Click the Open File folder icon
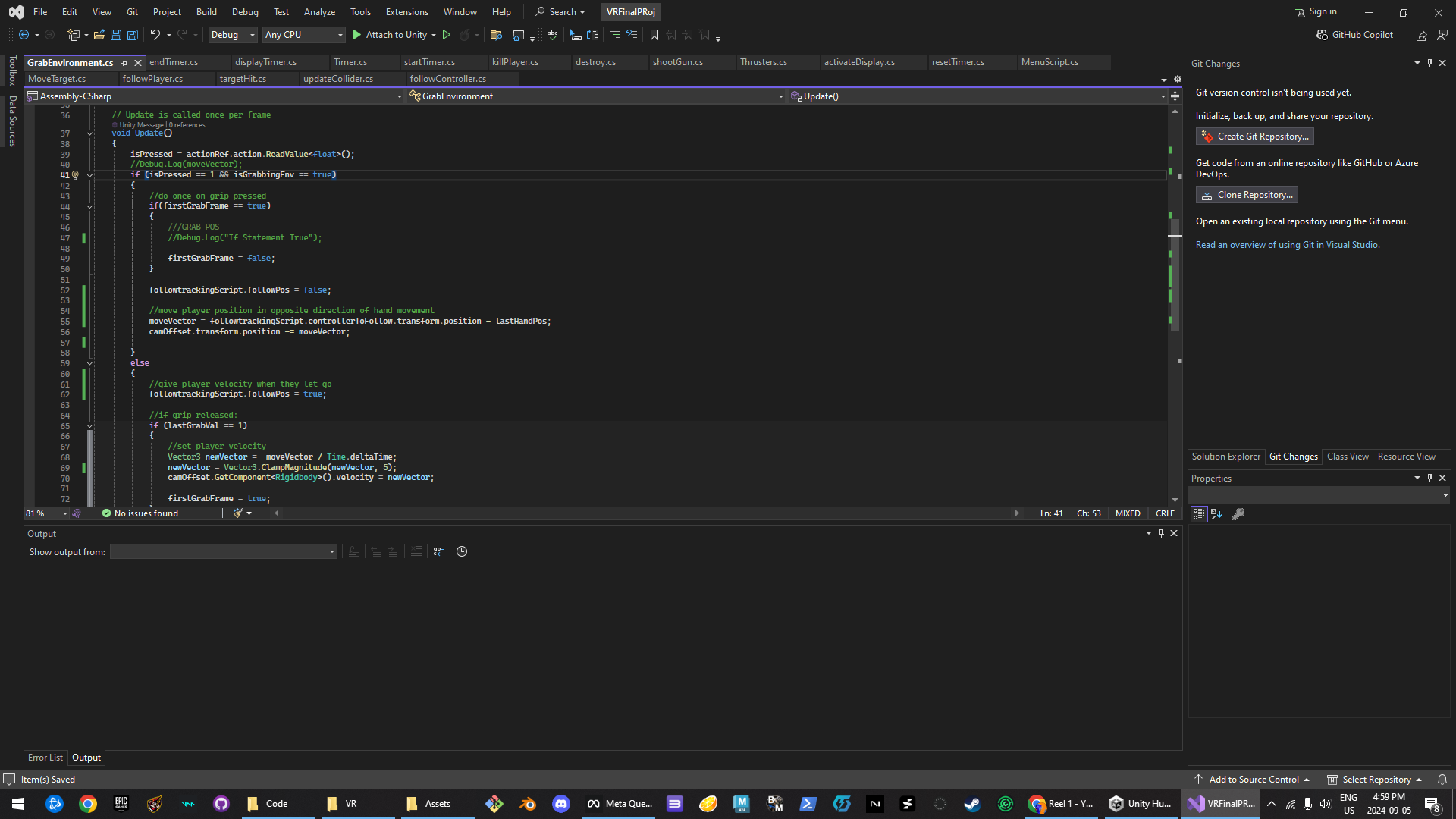 click(99, 35)
